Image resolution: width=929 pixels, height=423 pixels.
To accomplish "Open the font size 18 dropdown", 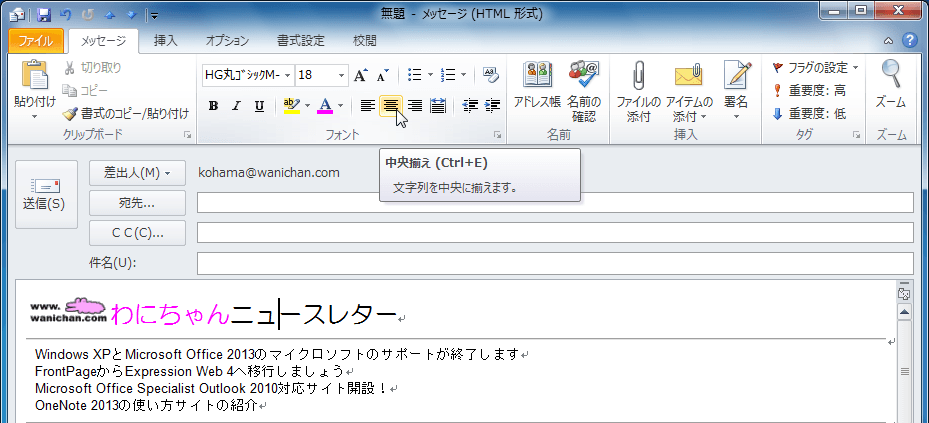I will [341, 75].
